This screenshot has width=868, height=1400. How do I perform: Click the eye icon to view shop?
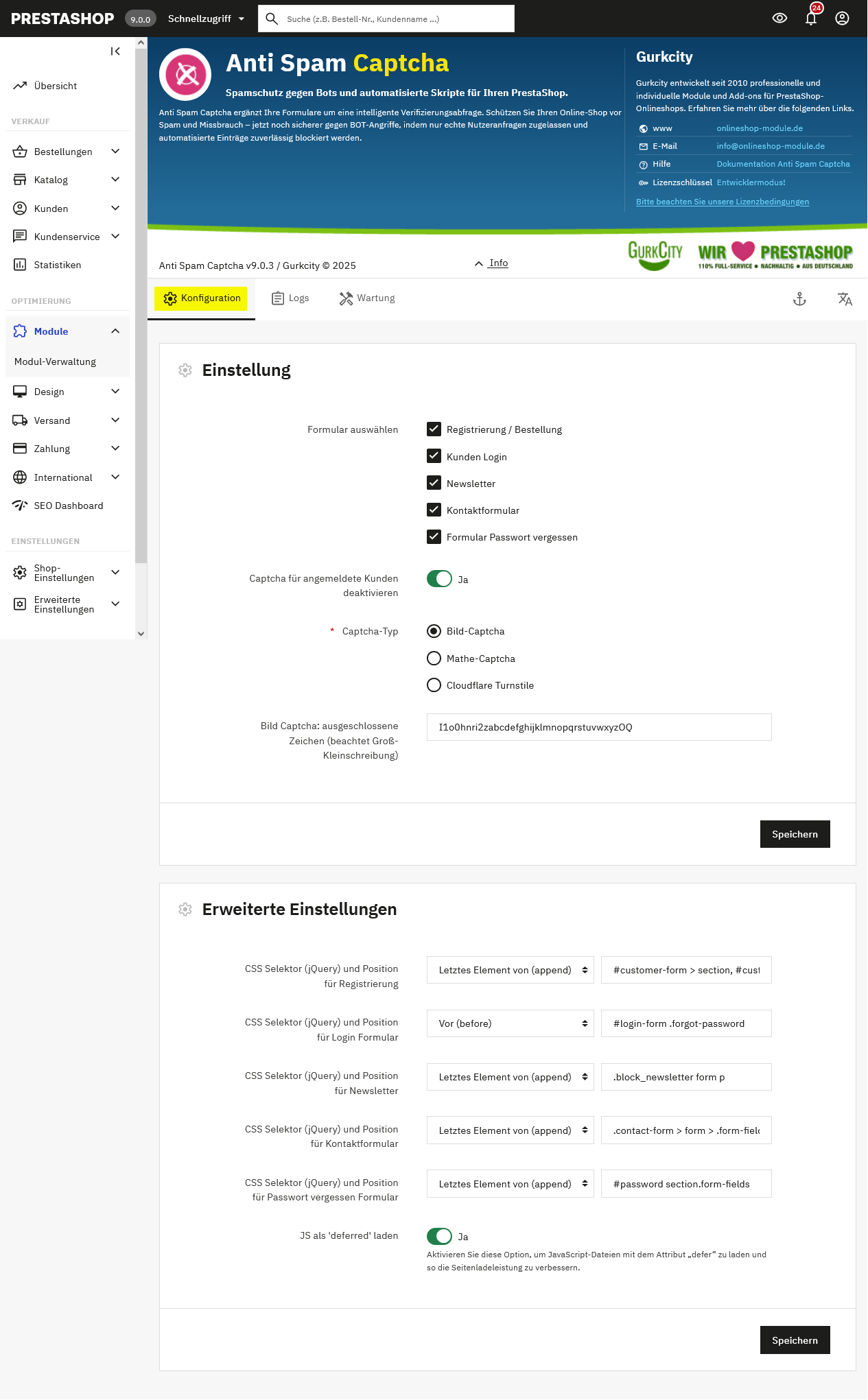(779, 19)
